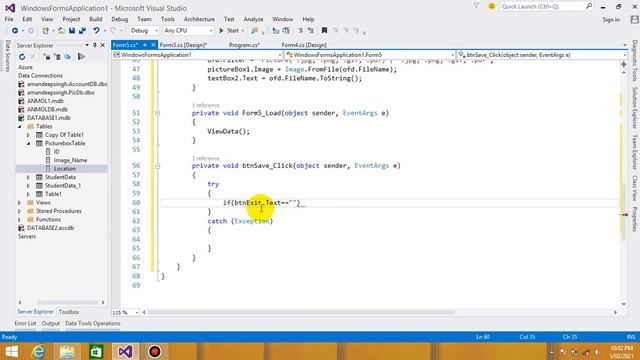Click the Uncomment selected lines icon

[311, 31]
